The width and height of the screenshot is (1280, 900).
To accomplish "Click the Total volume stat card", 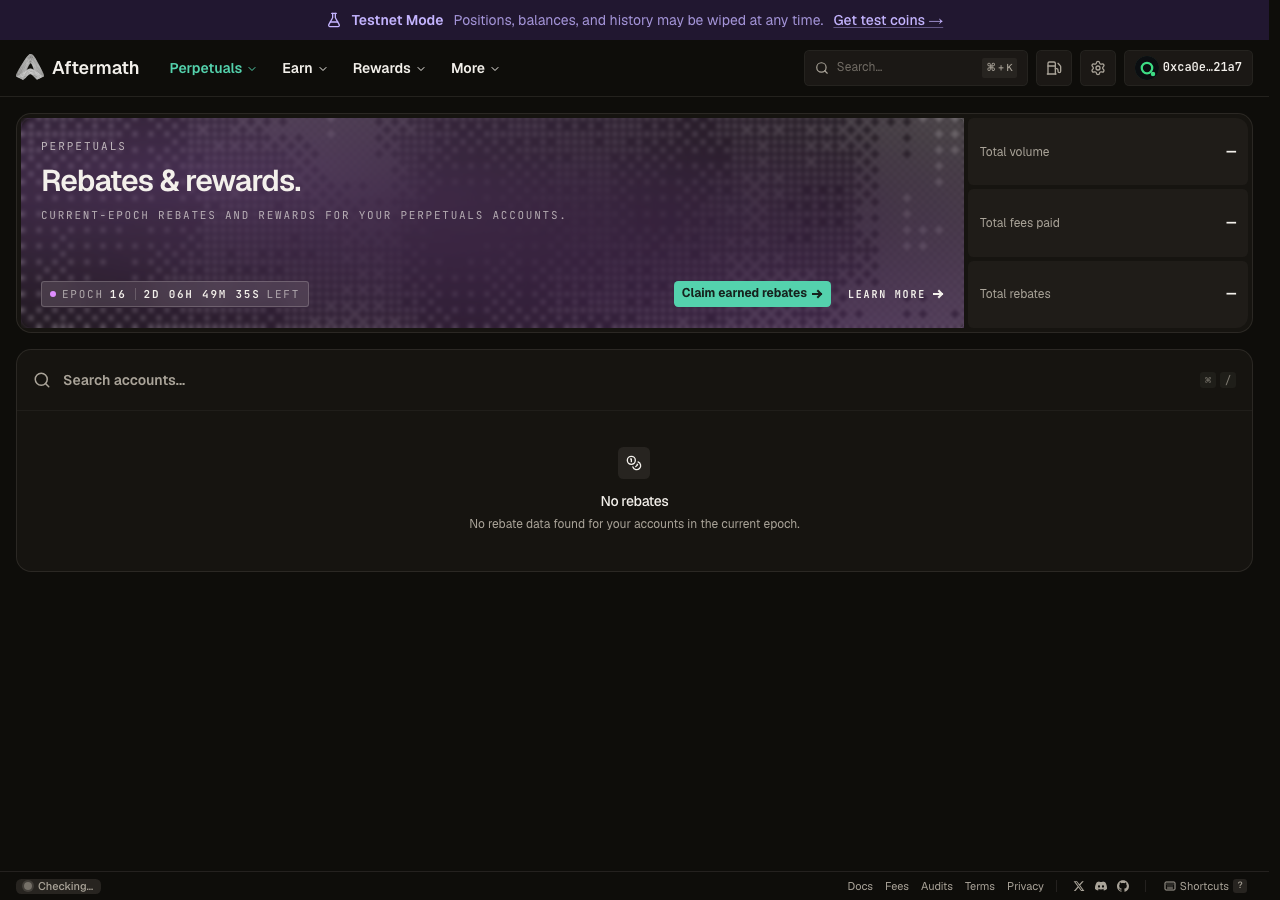I will click(1108, 152).
